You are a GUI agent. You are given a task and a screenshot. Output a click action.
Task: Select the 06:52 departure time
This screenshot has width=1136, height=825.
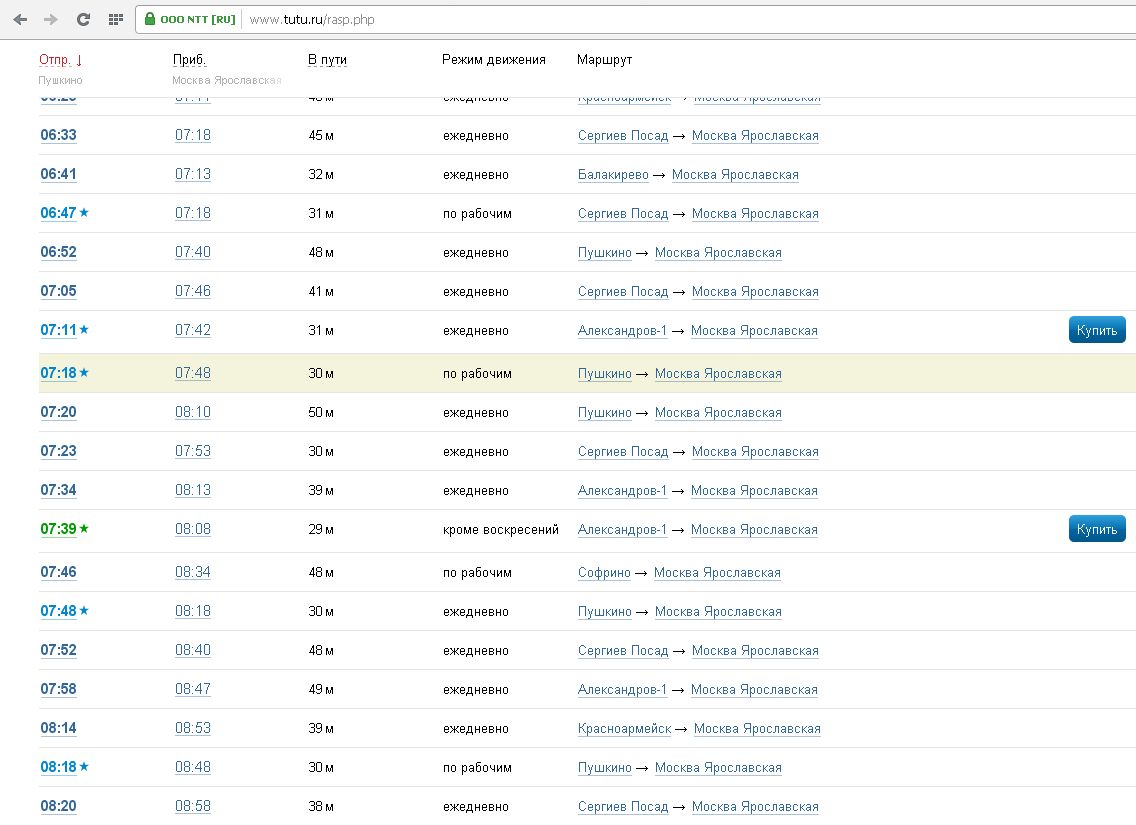pos(59,253)
